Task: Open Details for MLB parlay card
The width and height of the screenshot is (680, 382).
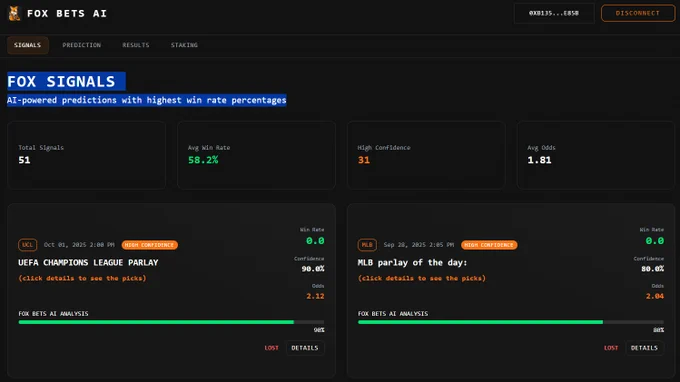Action: (644, 348)
